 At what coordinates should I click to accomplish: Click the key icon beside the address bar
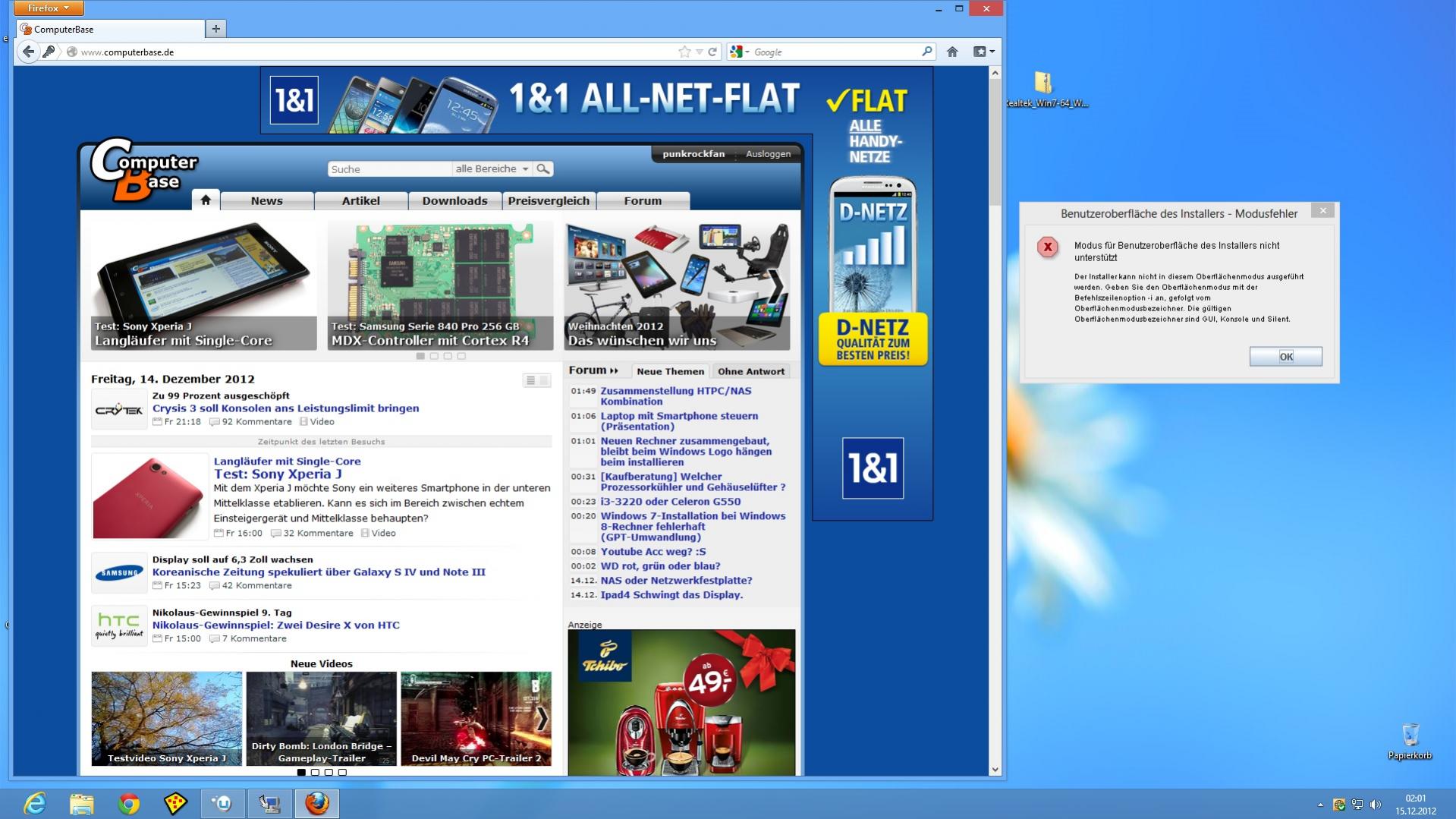[x=49, y=52]
